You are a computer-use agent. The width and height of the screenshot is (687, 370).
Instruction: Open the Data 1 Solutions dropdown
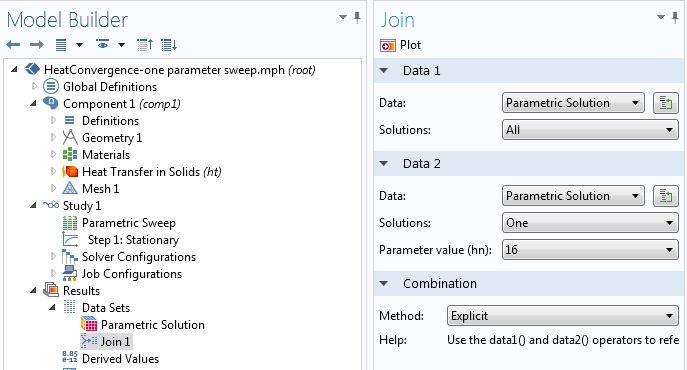(590, 130)
